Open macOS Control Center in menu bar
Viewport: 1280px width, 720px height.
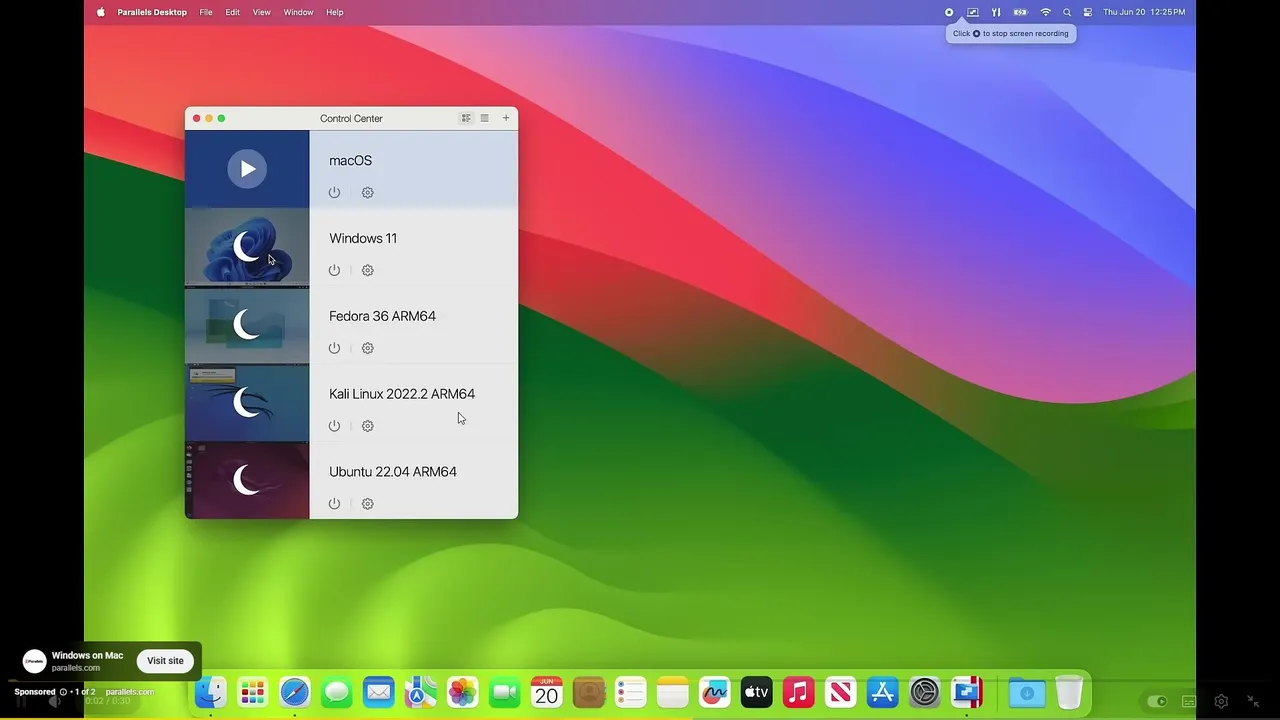point(1088,12)
